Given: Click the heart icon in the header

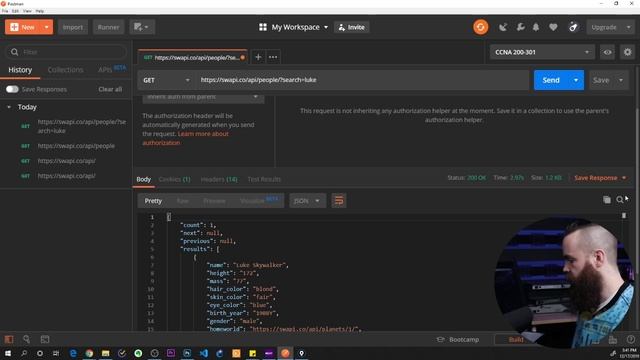Looking at the screenshot, I should click(x=553, y=27).
